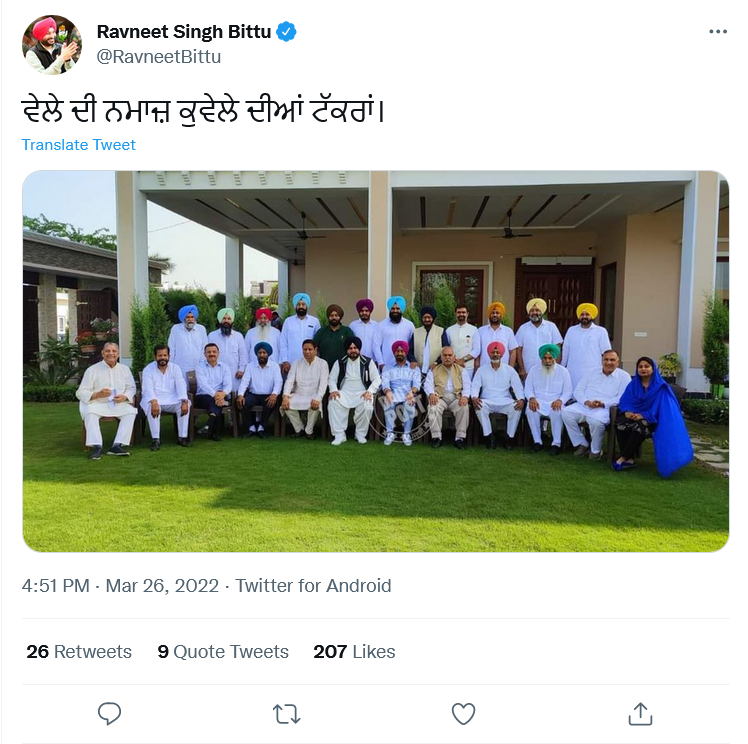Open the @RavneetBittu handle link

(x=159, y=57)
